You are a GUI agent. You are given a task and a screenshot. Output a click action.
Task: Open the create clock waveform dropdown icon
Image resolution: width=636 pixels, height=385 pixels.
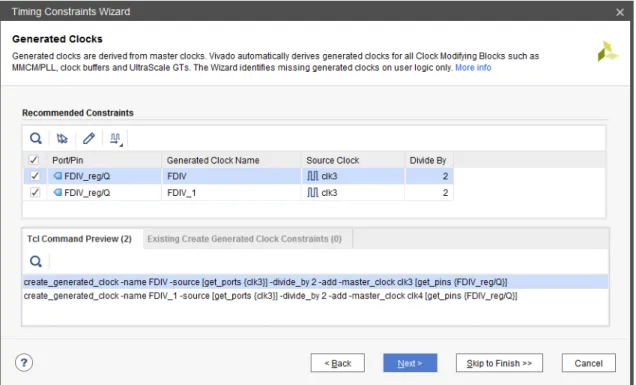[116, 139]
